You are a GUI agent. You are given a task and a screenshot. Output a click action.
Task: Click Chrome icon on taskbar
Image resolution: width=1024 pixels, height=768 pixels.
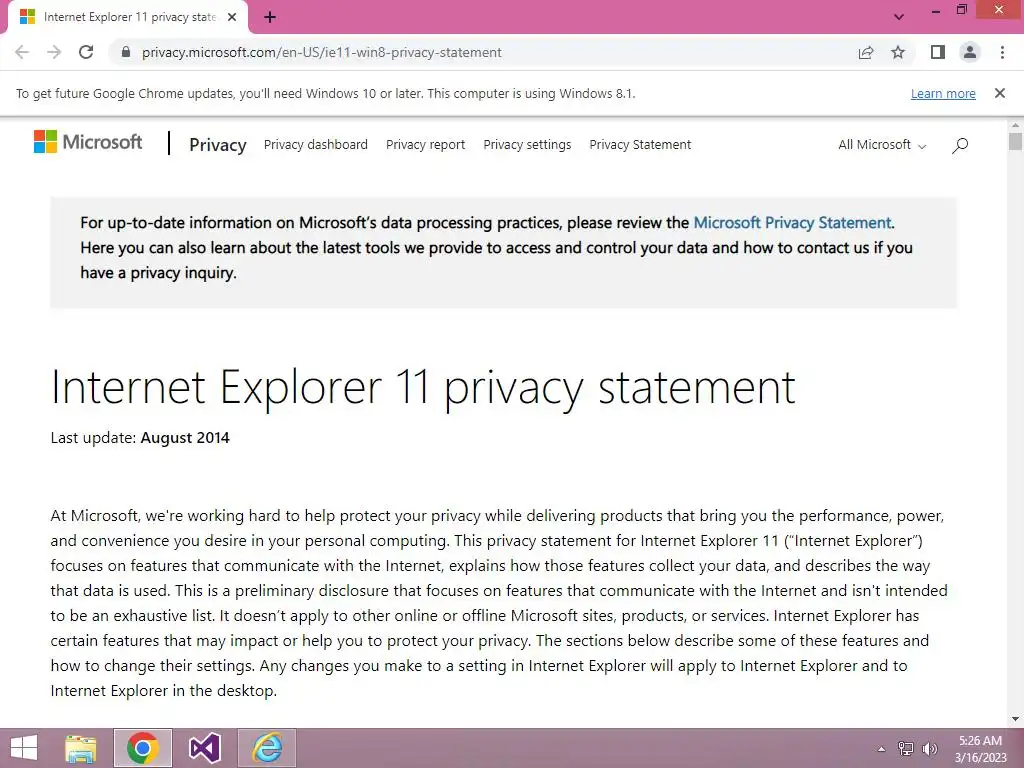[x=142, y=748]
